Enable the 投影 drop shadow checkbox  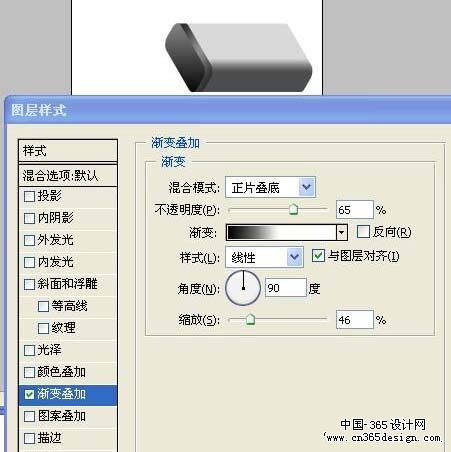point(29,196)
